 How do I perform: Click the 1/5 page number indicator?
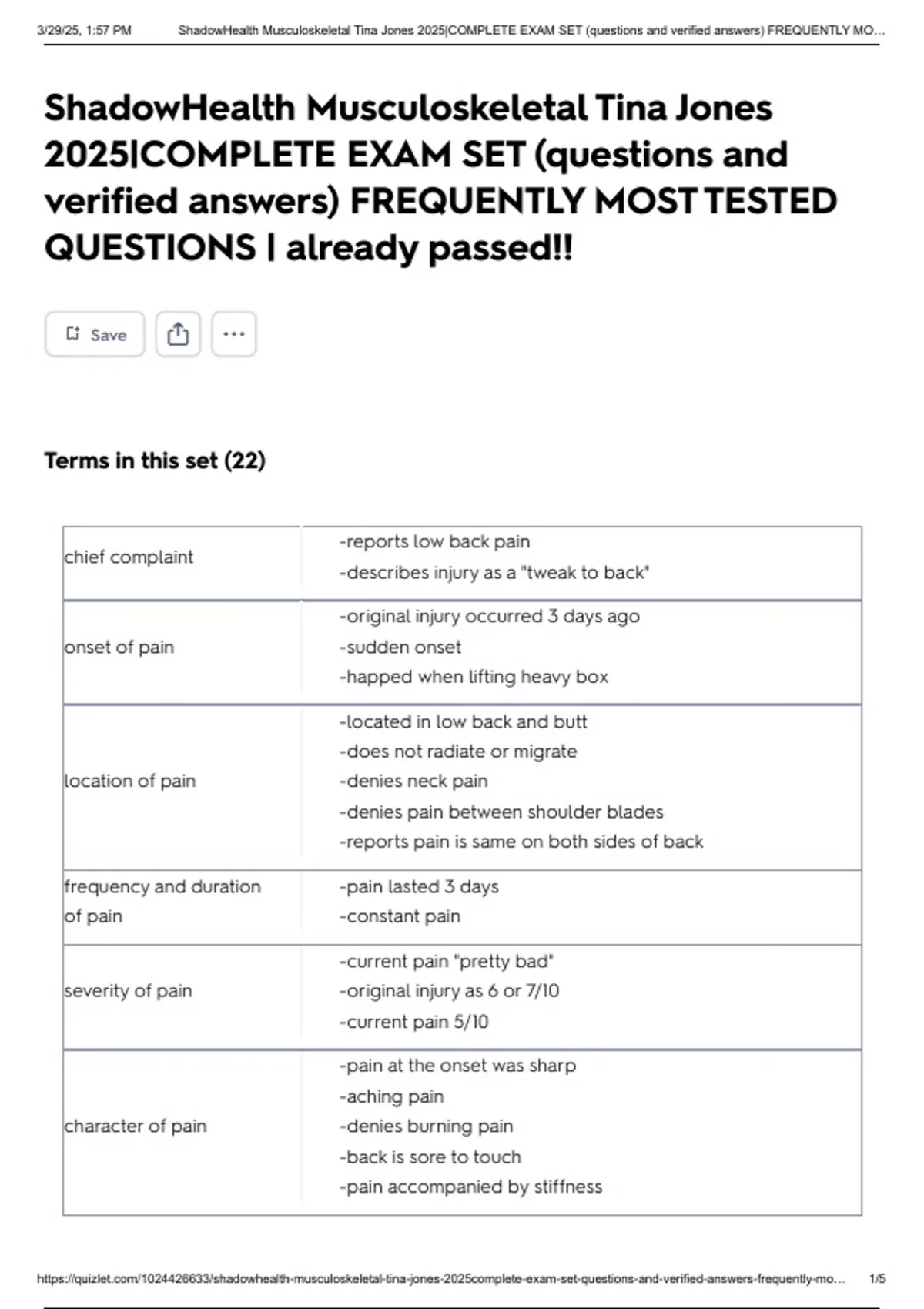(877, 1278)
